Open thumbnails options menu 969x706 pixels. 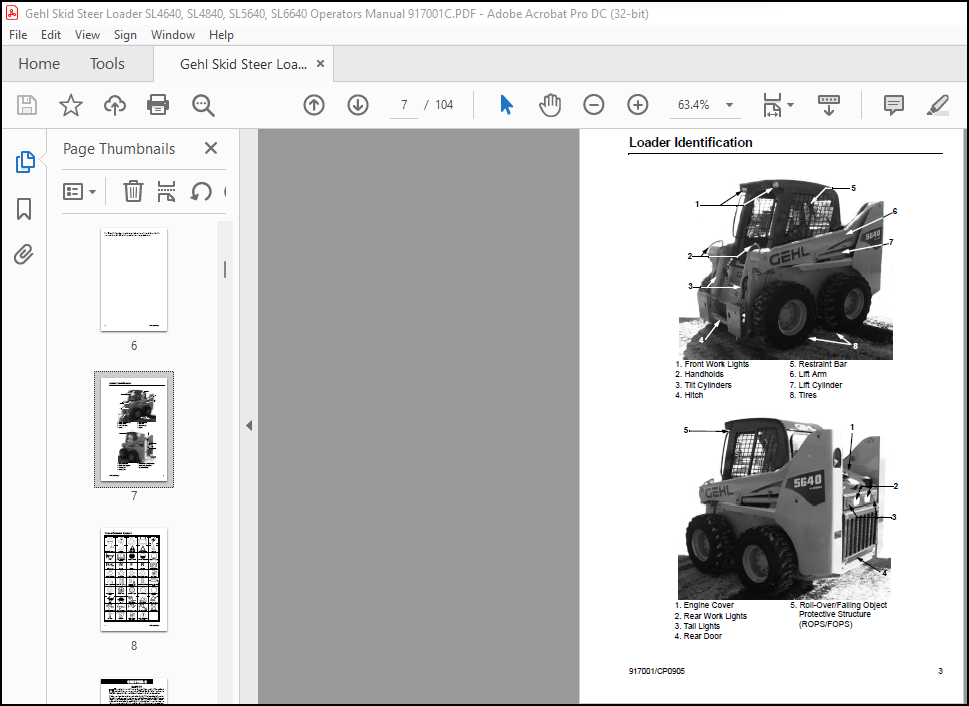[79, 192]
